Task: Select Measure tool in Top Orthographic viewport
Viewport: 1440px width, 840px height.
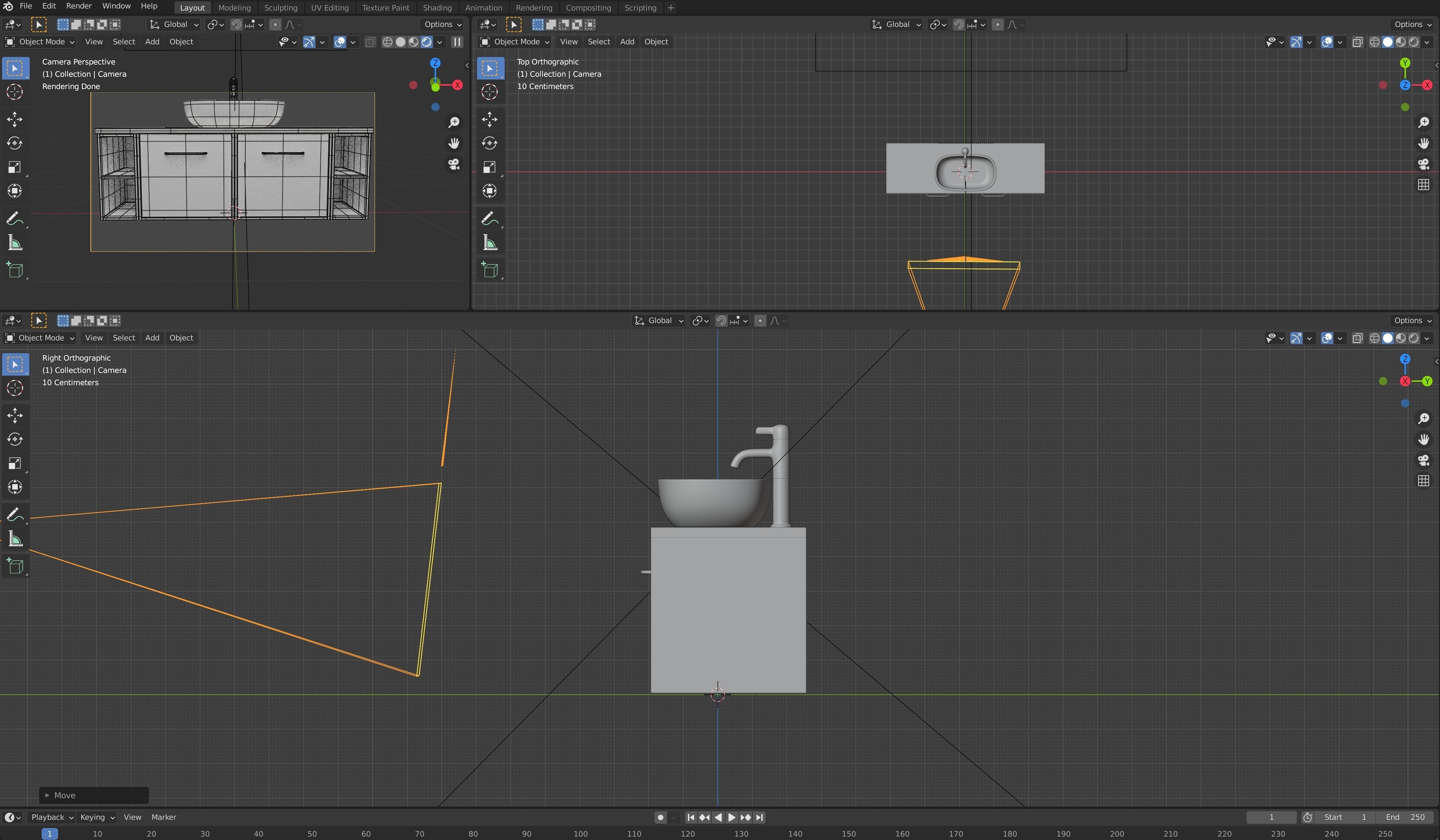Action: click(490, 243)
